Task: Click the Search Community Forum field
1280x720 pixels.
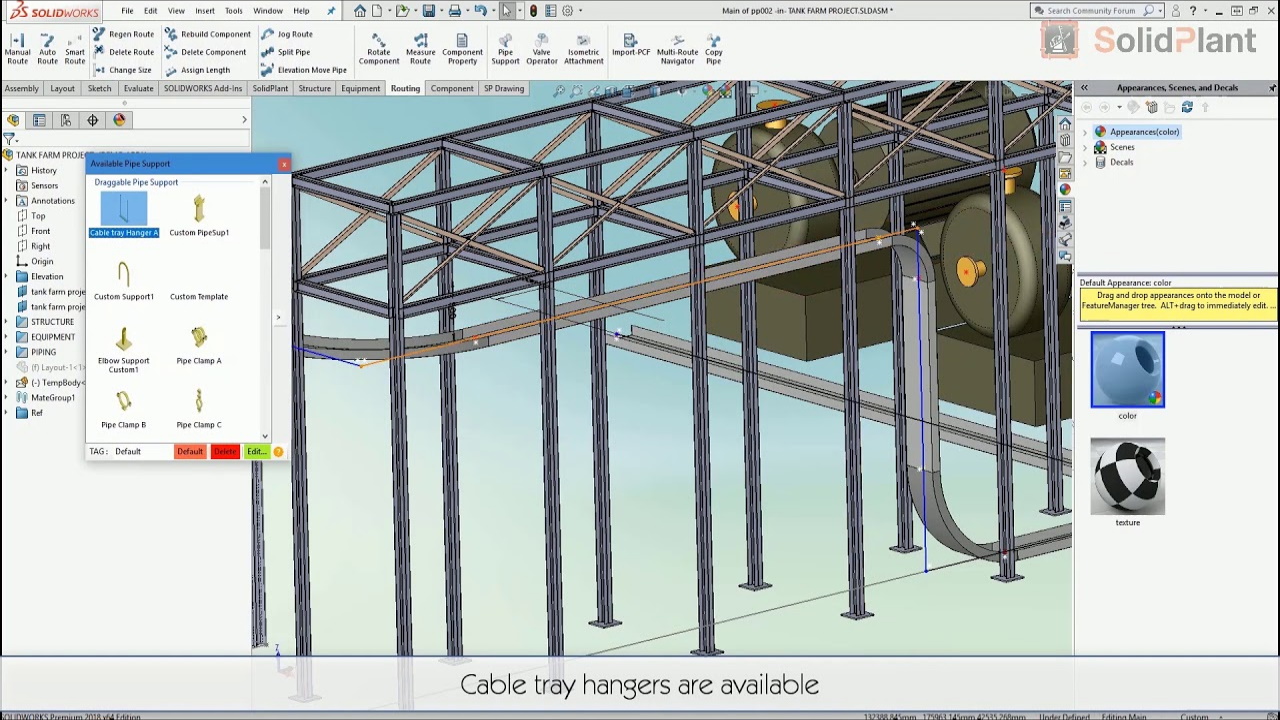Action: [x=1090, y=11]
